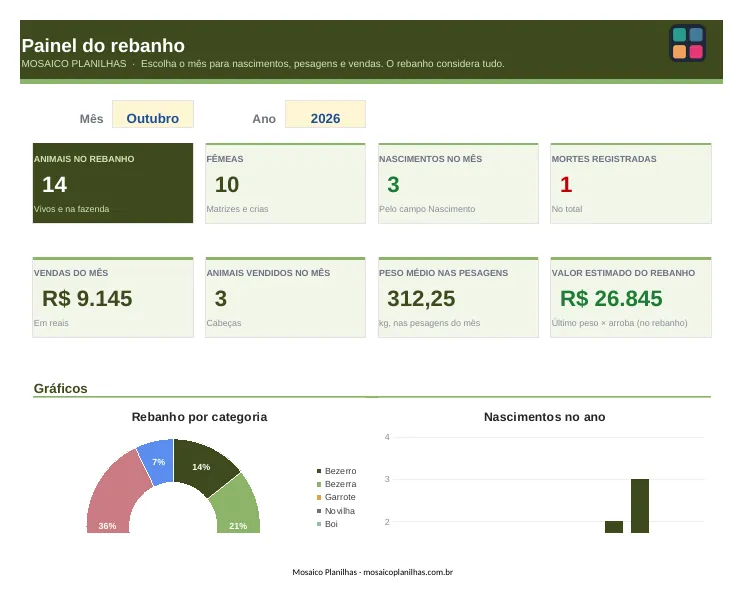Click the Bezerro dark green legend swatch
Image resolution: width=743 pixels, height=597 pixels.
319,471
